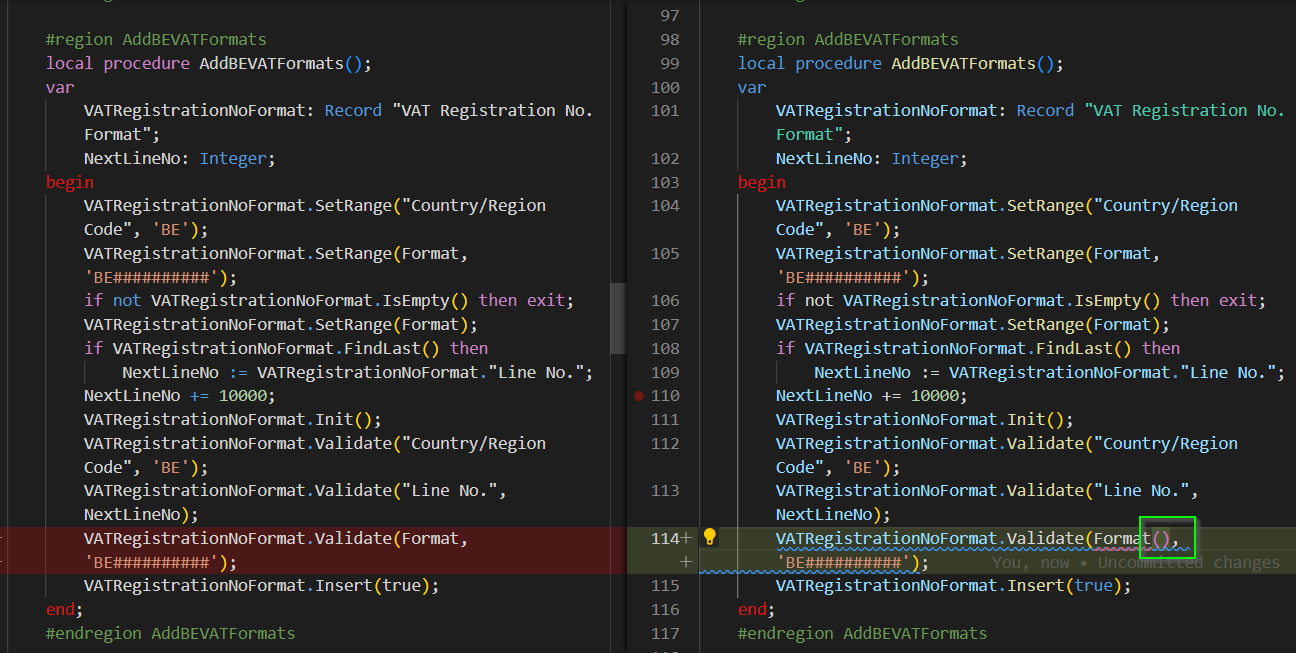The image size is (1296, 653).
Task: Open the quick fix lightbulb on line 114
Action: click(710, 537)
